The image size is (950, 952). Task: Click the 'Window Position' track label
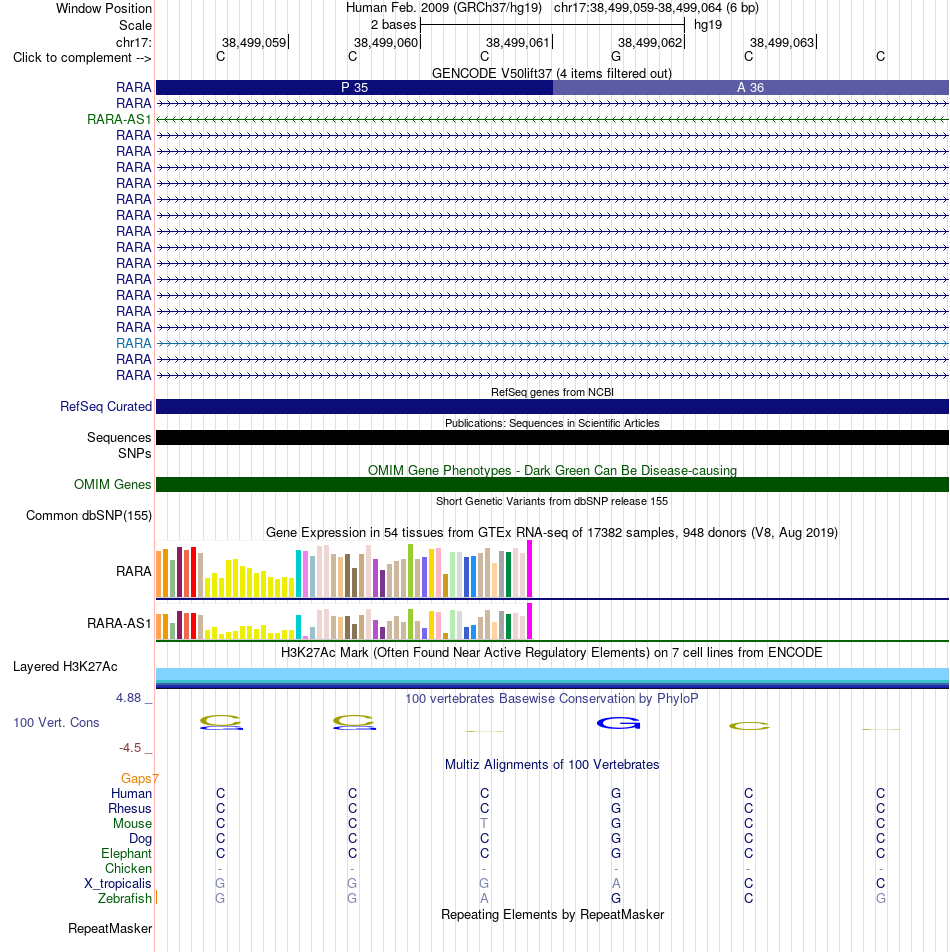[x=104, y=8]
